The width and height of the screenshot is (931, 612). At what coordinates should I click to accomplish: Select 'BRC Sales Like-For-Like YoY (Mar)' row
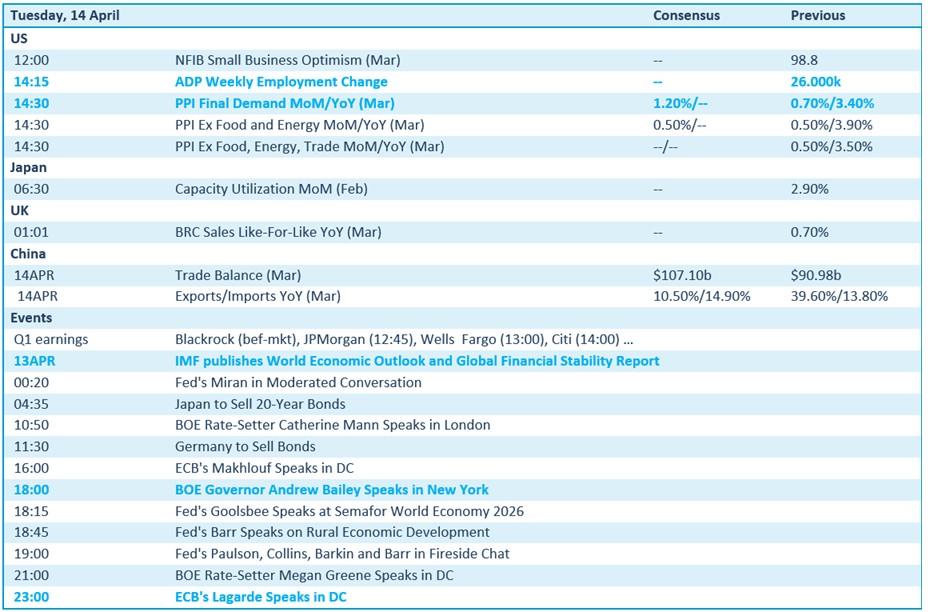pyautogui.click(x=278, y=232)
